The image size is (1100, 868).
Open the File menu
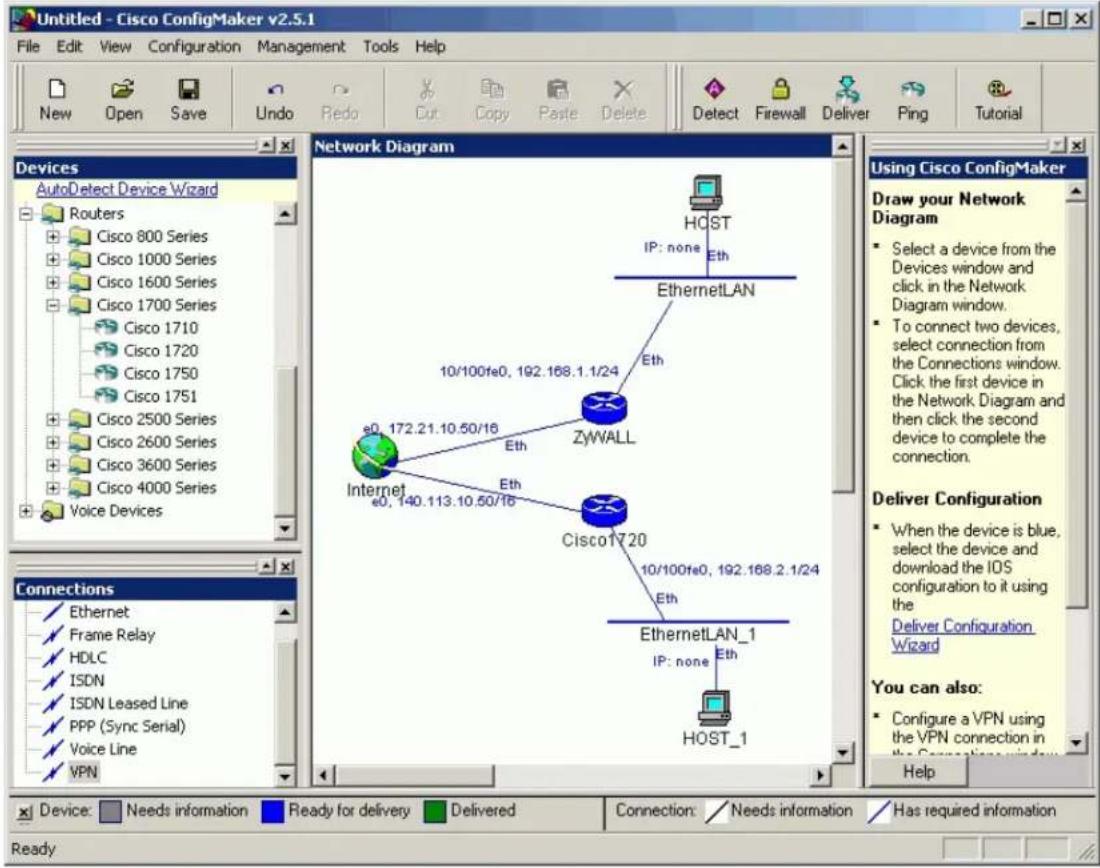pyautogui.click(x=28, y=46)
